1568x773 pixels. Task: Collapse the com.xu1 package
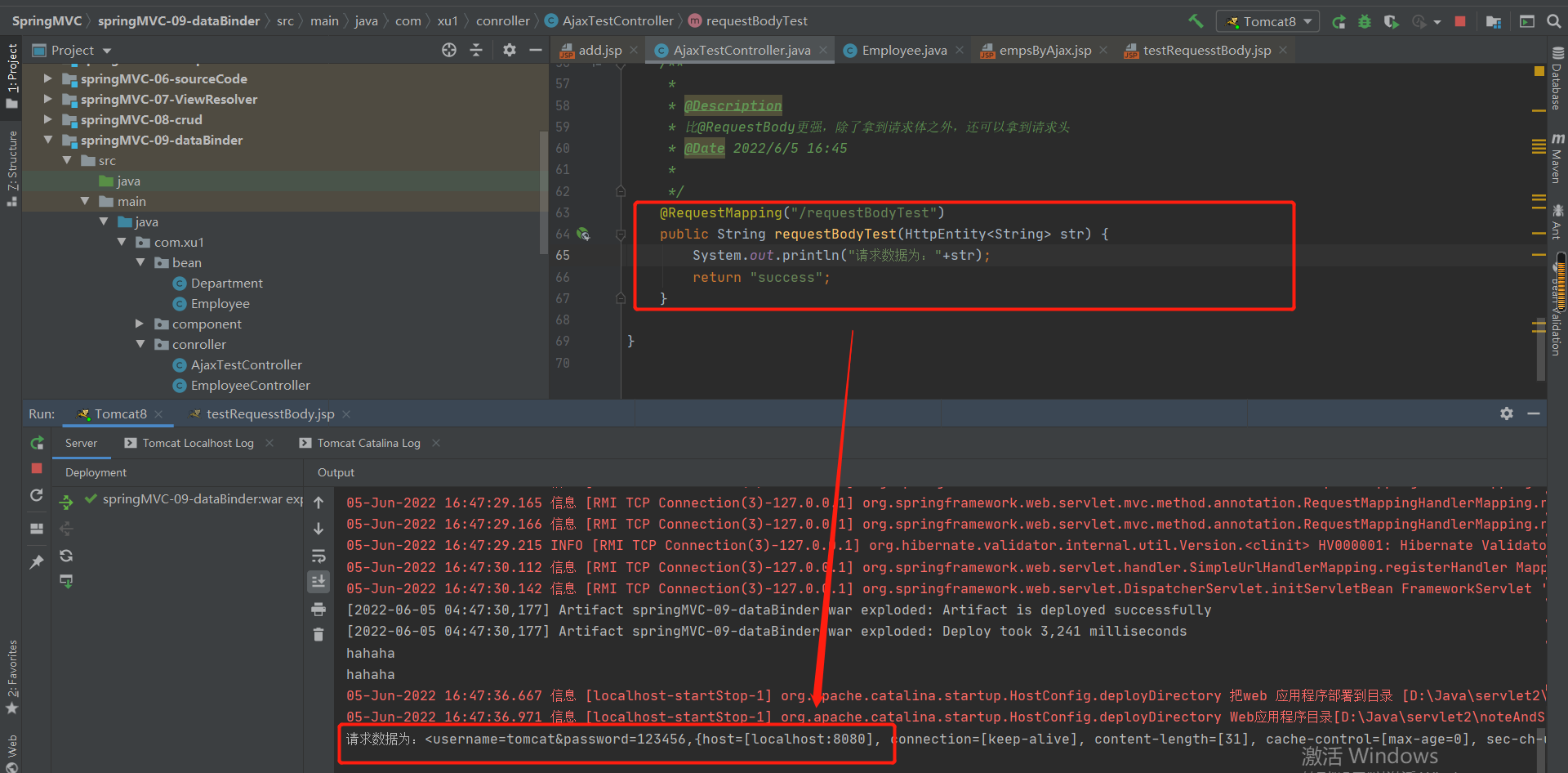click(122, 242)
